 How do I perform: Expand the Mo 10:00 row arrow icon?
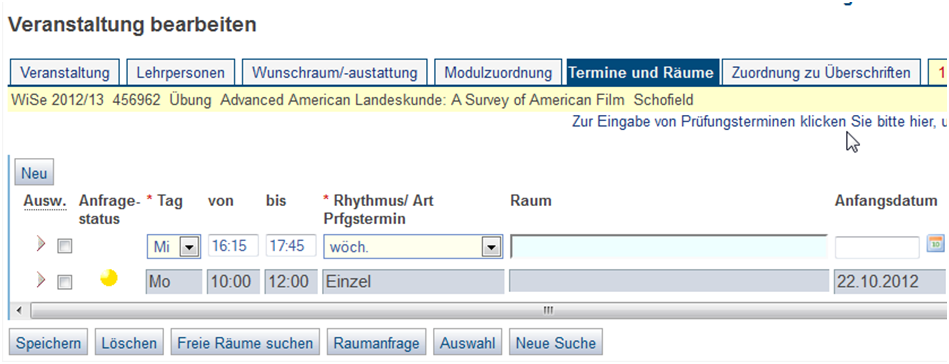[41, 280]
